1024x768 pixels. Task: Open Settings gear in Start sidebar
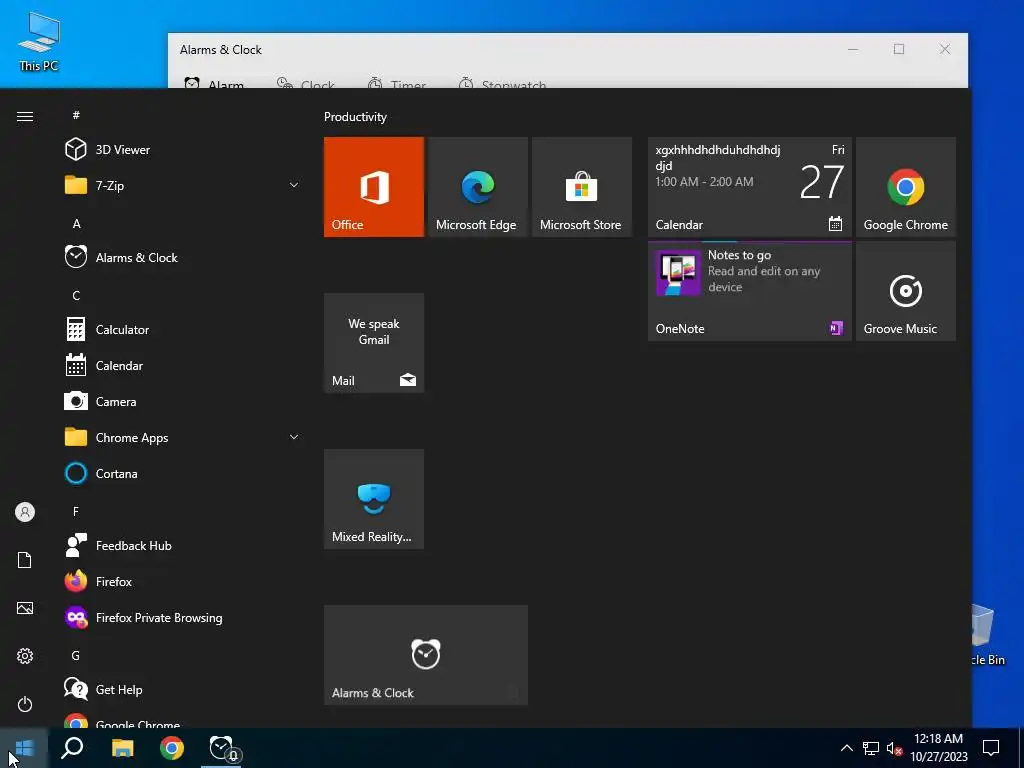25,656
